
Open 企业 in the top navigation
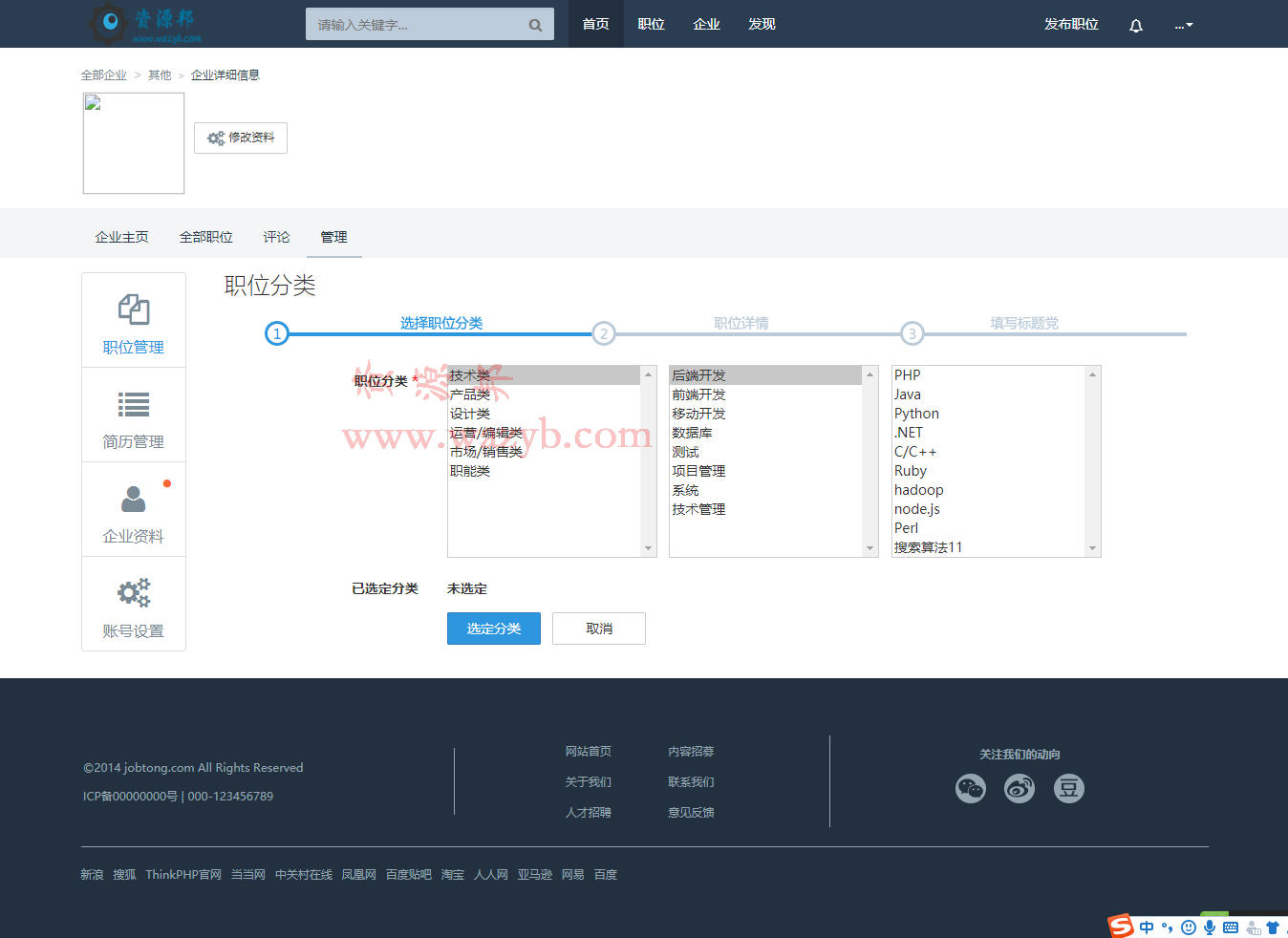click(707, 24)
